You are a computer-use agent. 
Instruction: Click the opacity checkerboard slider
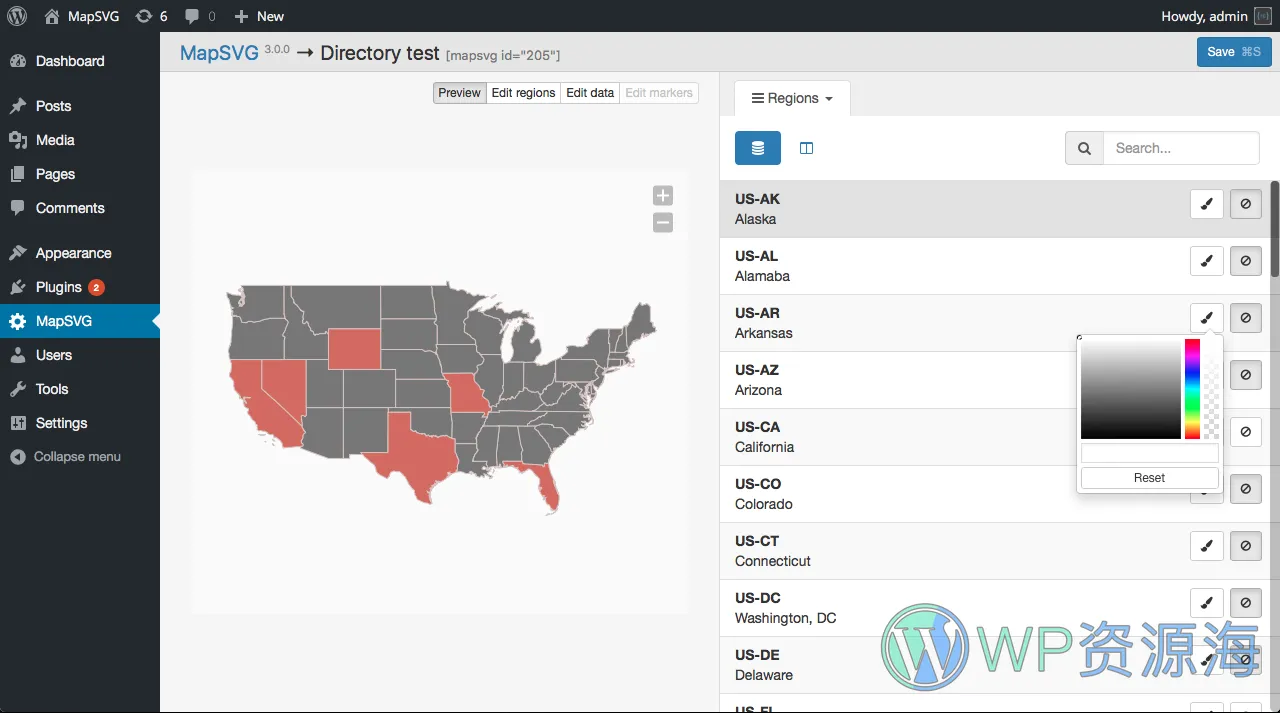click(x=1212, y=389)
